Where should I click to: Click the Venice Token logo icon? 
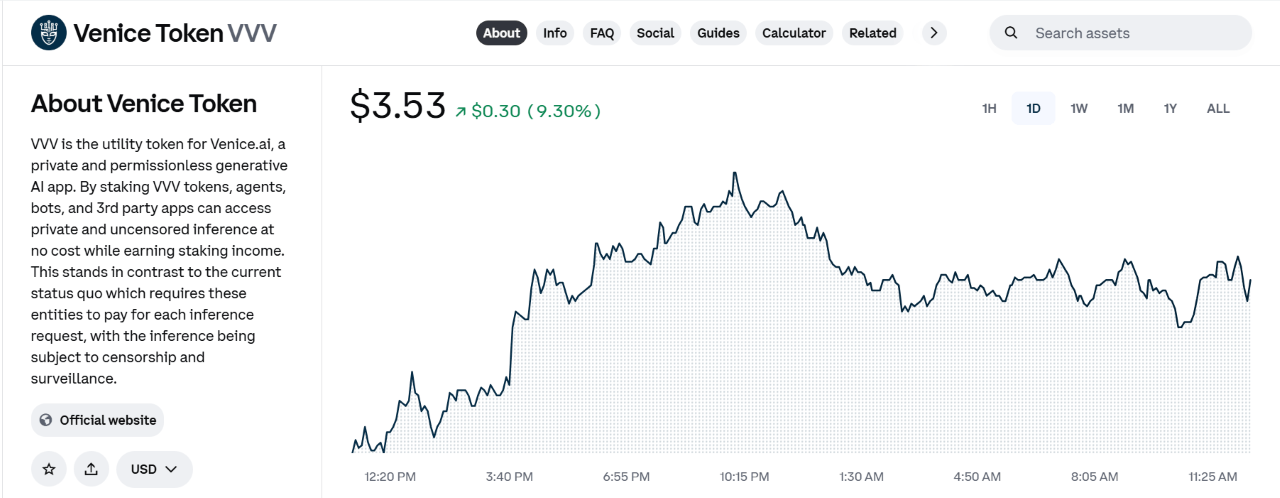click(49, 33)
